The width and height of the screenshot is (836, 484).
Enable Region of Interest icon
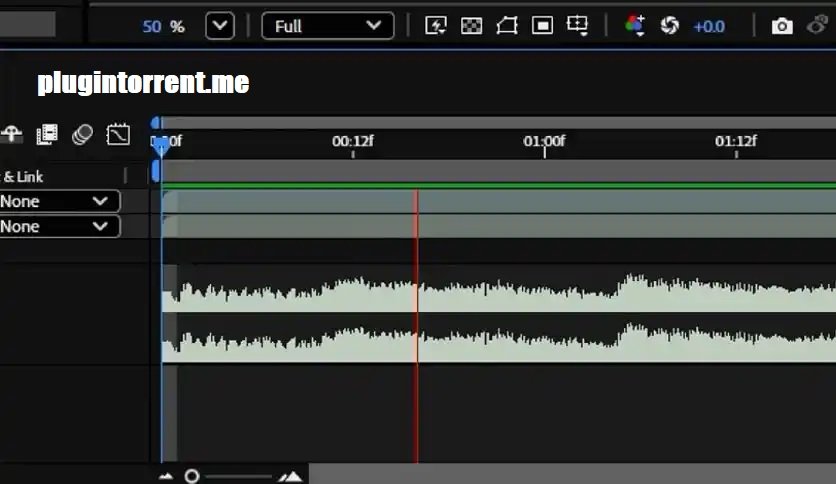[542, 26]
